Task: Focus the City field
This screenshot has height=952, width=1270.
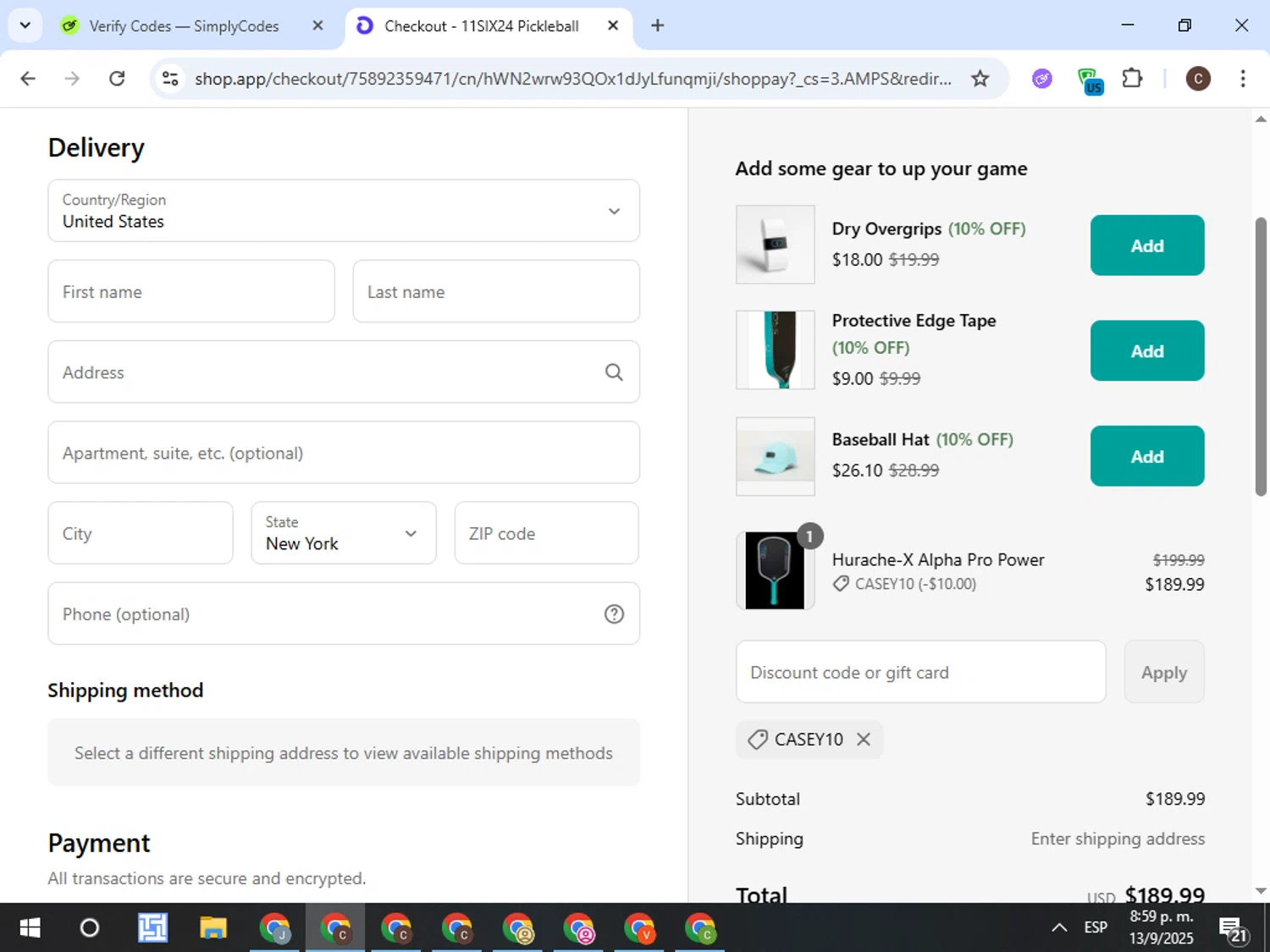Action: (141, 533)
